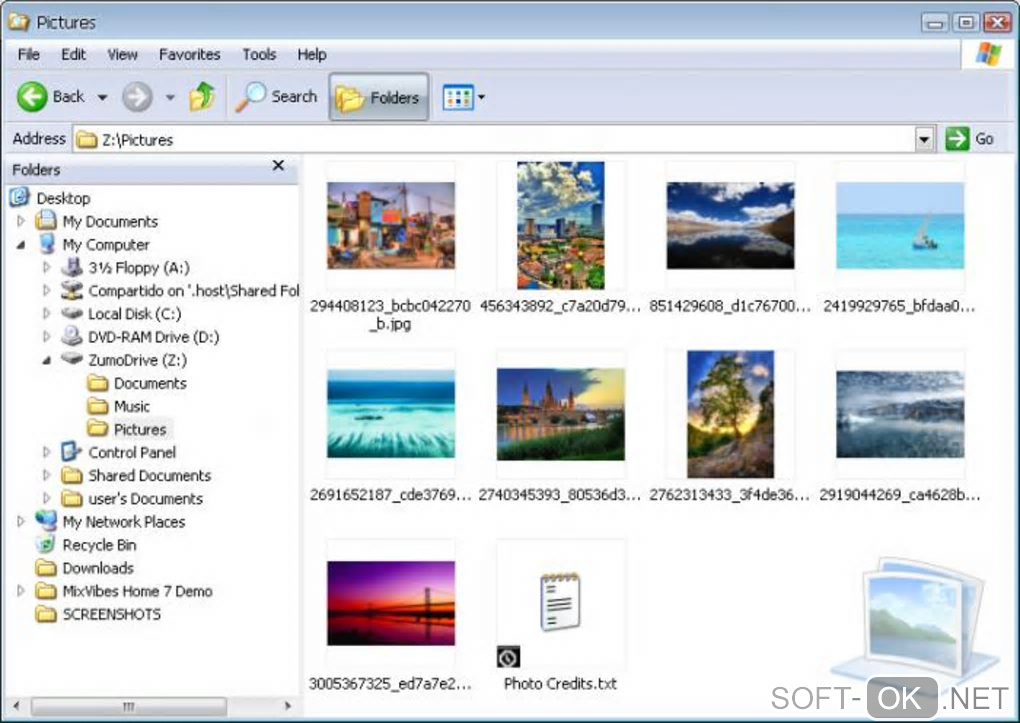Click the Z:\Pictures address field
Screen dimensions: 1020x723
pos(494,139)
